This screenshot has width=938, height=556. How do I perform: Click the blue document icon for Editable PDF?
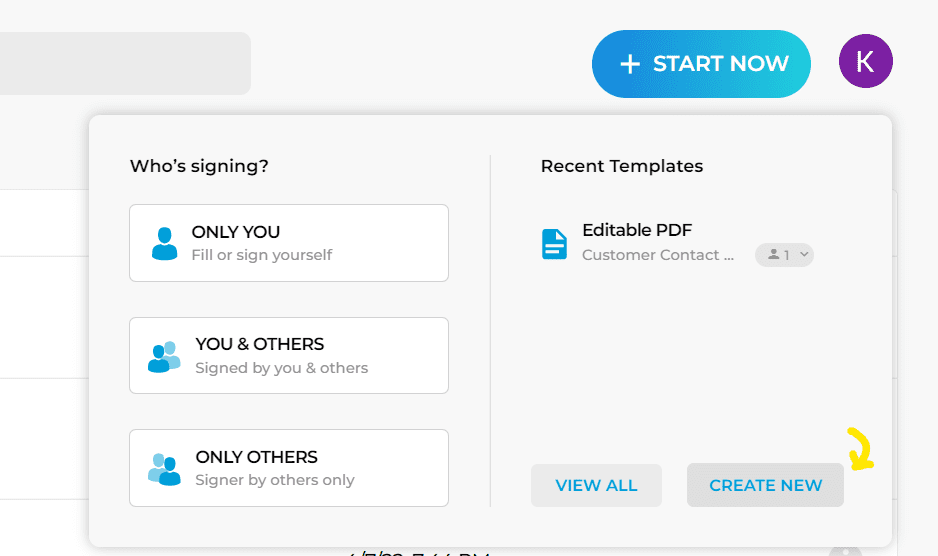tap(555, 244)
